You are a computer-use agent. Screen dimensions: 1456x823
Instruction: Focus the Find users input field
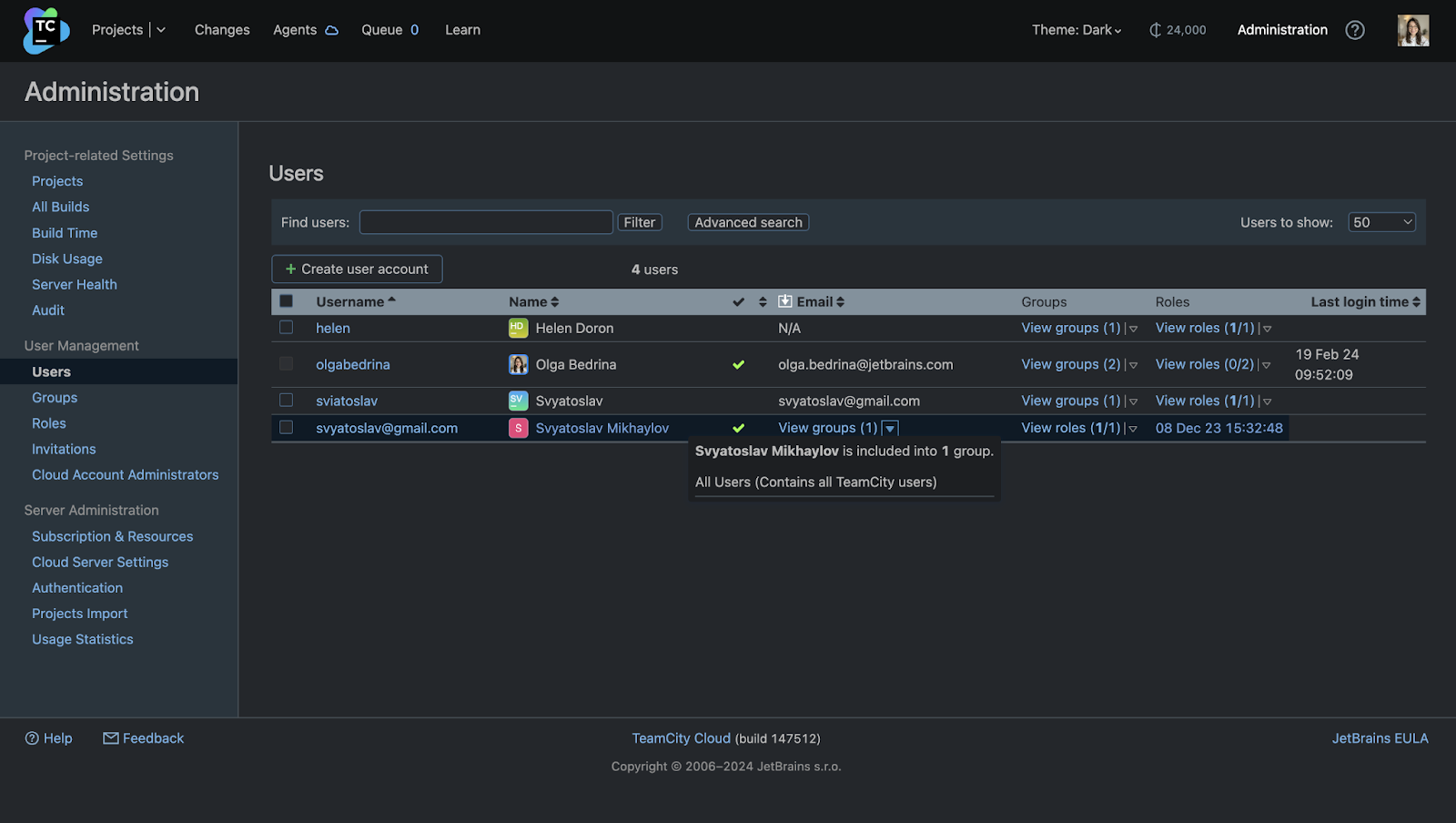[x=486, y=222]
